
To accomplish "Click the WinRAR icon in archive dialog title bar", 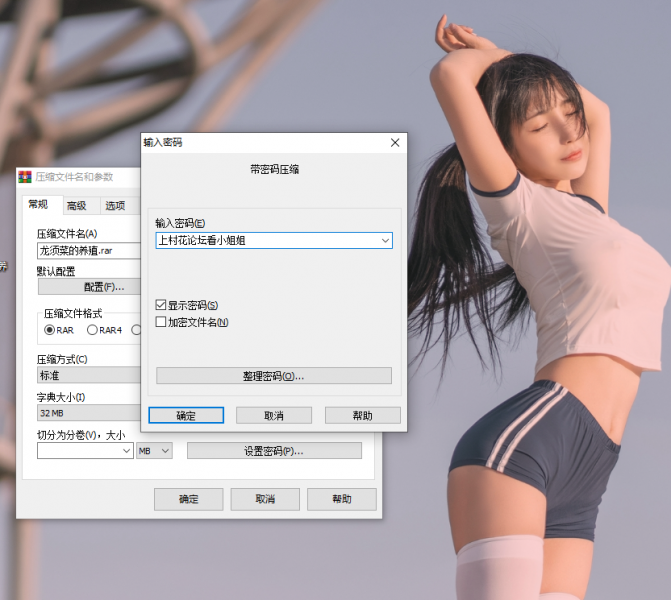I will pos(26,177).
